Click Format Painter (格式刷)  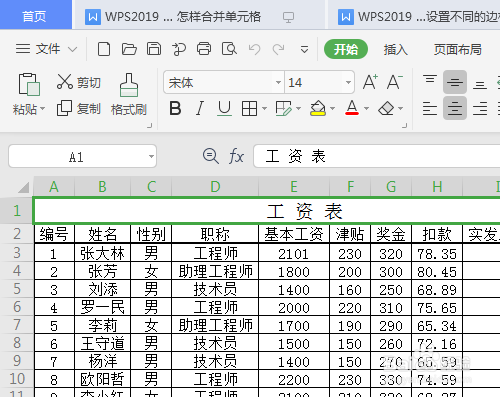click(x=129, y=95)
